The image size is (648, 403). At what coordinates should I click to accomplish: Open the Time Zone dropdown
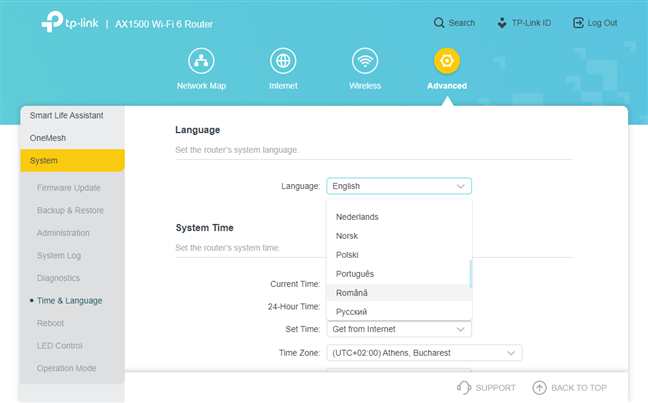click(x=424, y=353)
